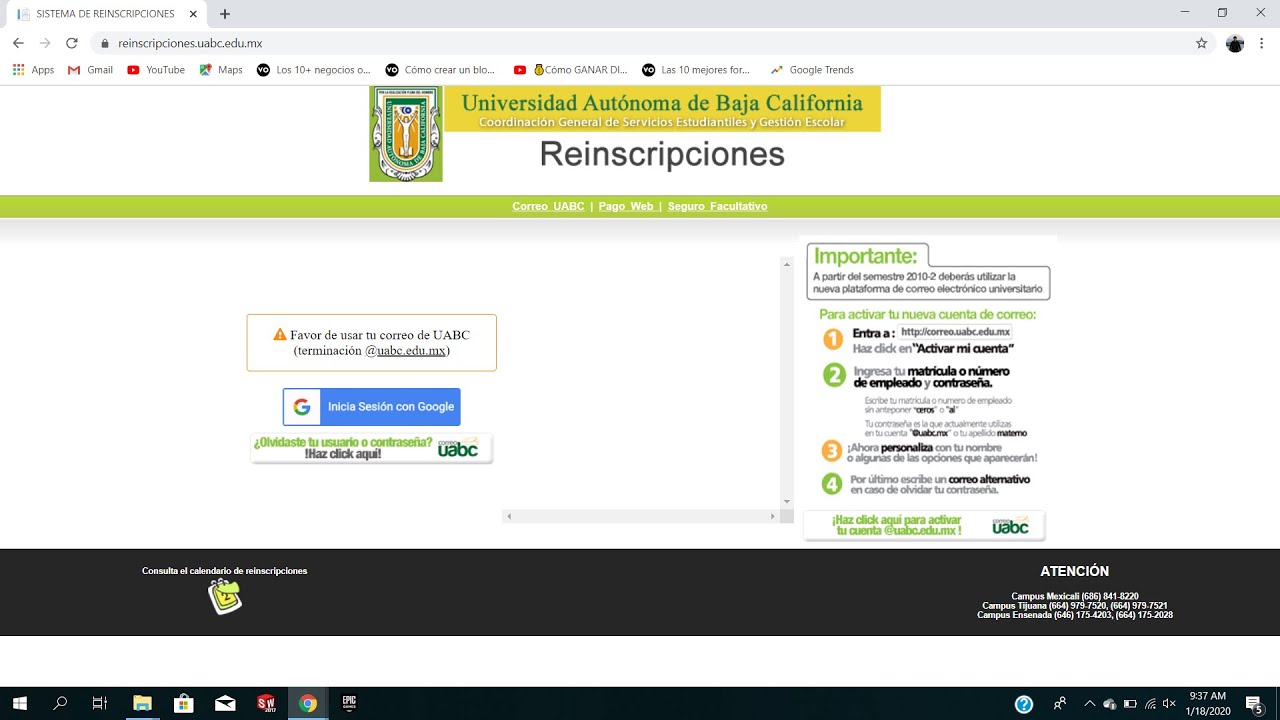
Task: Click the Google G logo on sign-in button
Action: click(302, 407)
